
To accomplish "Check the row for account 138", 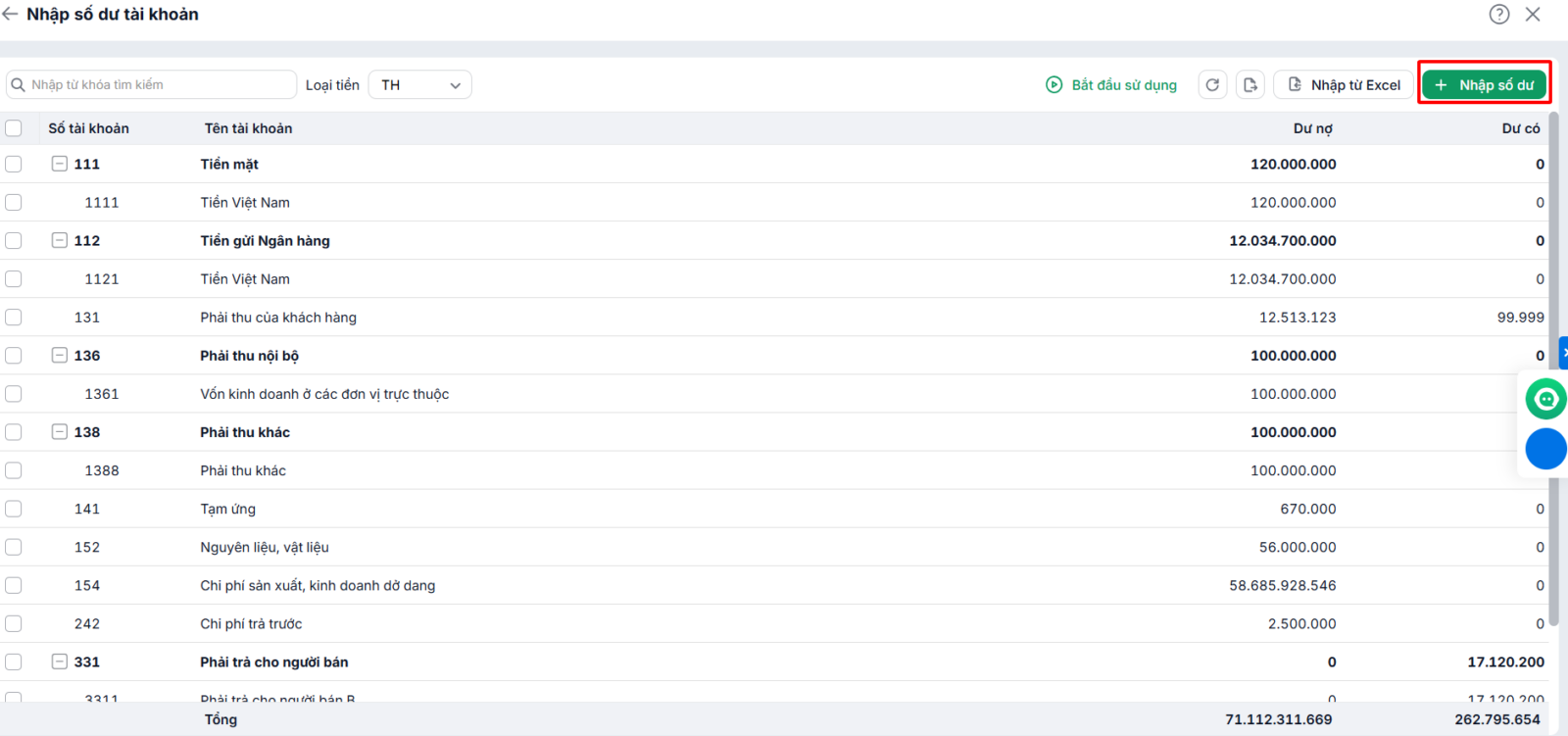I will click(x=14, y=431).
